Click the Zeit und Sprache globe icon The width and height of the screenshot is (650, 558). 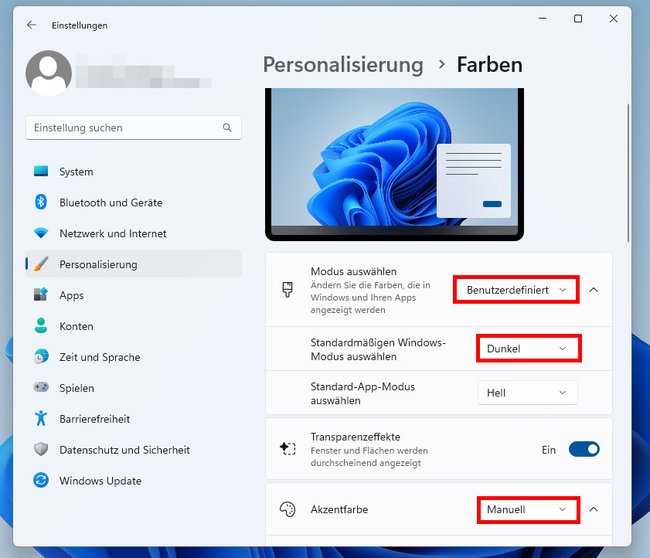(41, 357)
